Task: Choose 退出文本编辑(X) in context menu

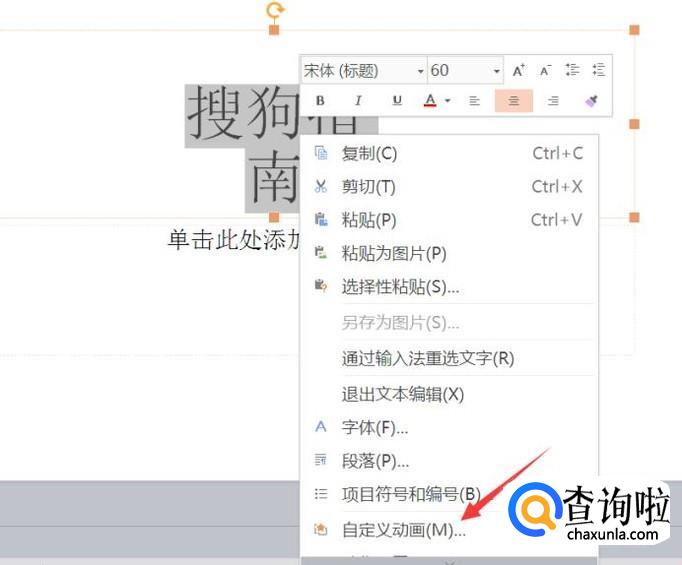Action: click(x=449, y=394)
